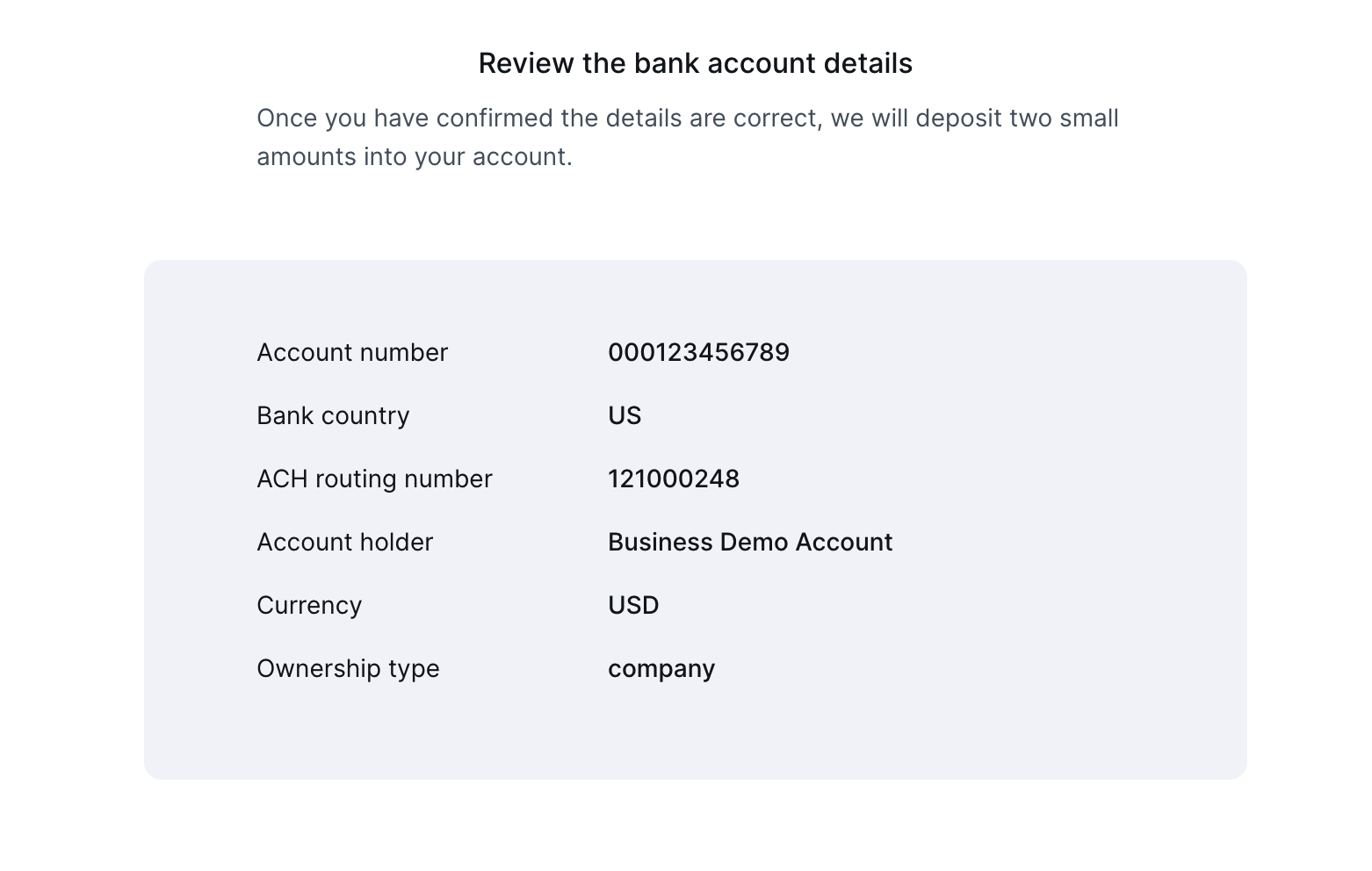This screenshot has width=1372, height=871.
Task: Click the US bank country value
Action: pos(625,415)
